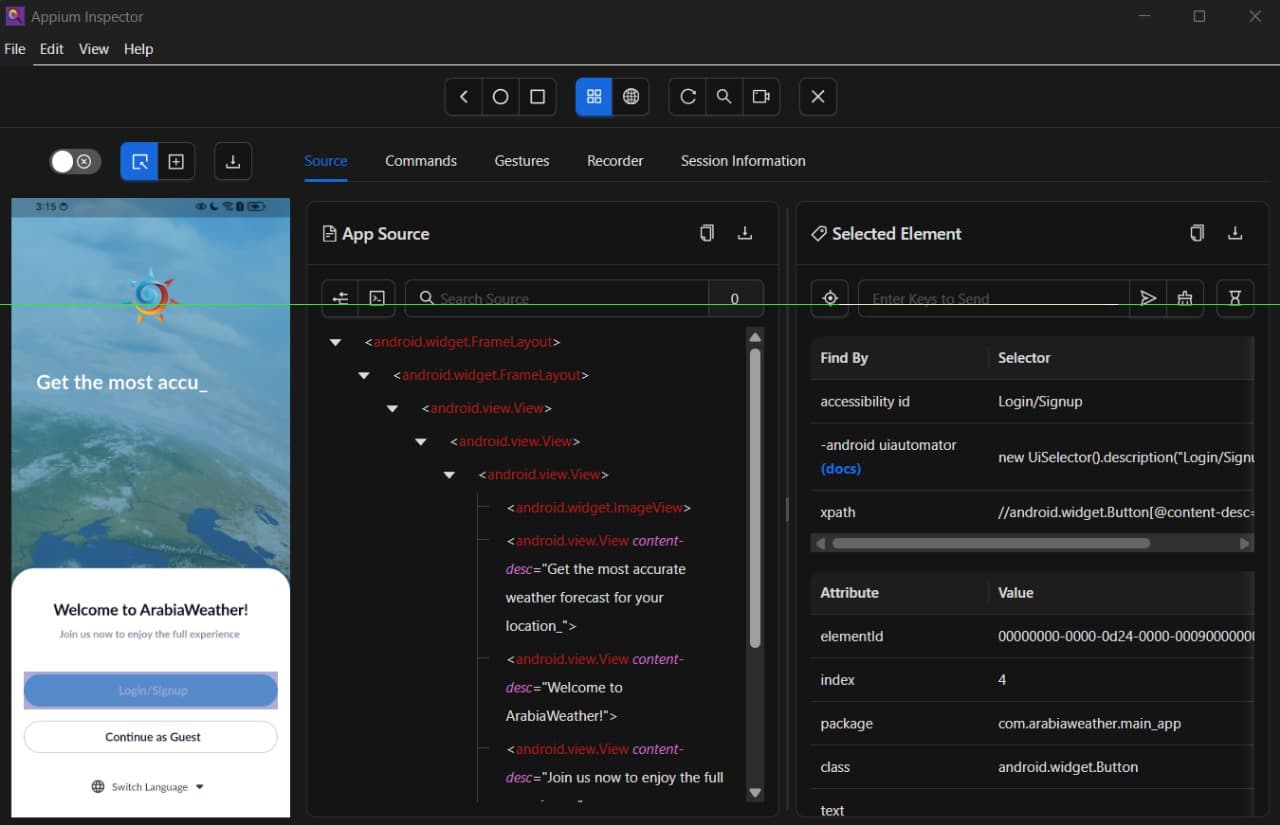The height and width of the screenshot is (825, 1280).
Task: Choose Tap/Swipe by coordinates mode
Action: point(176,161)
